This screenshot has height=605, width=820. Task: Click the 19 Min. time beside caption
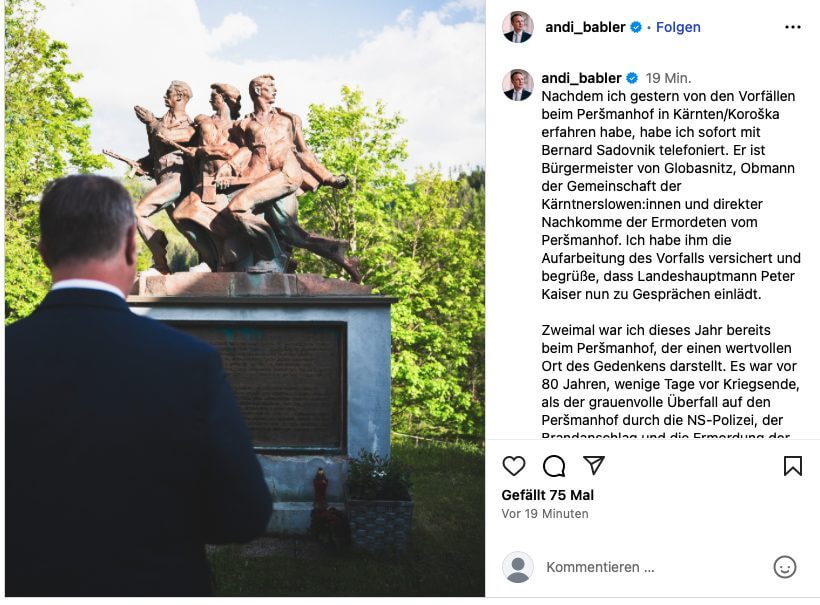[668, 78]
